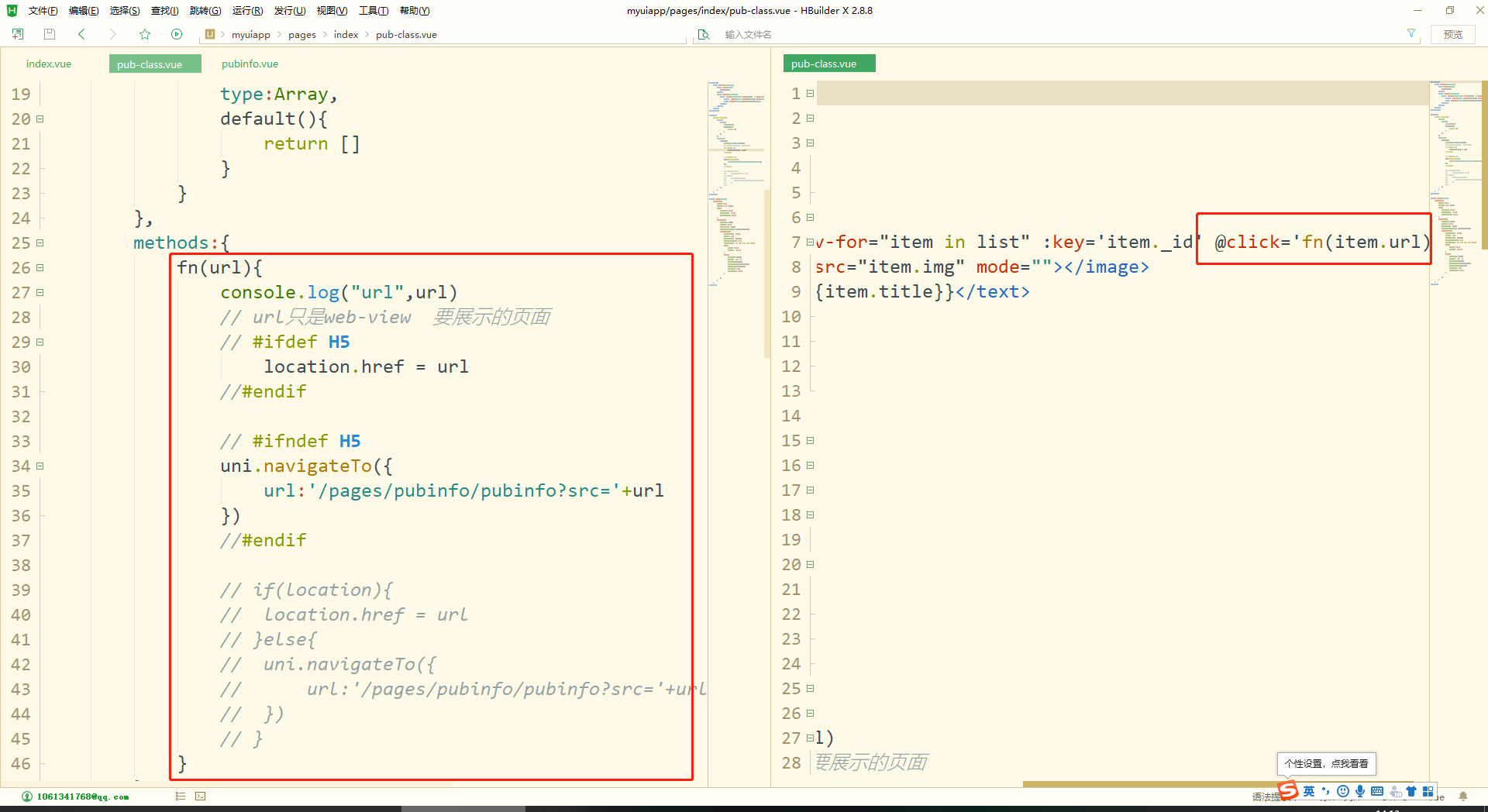Click the 输入文件名 file name input
The height and width of the screenshot is (812, 1488).
click(x=1058, y=34)
